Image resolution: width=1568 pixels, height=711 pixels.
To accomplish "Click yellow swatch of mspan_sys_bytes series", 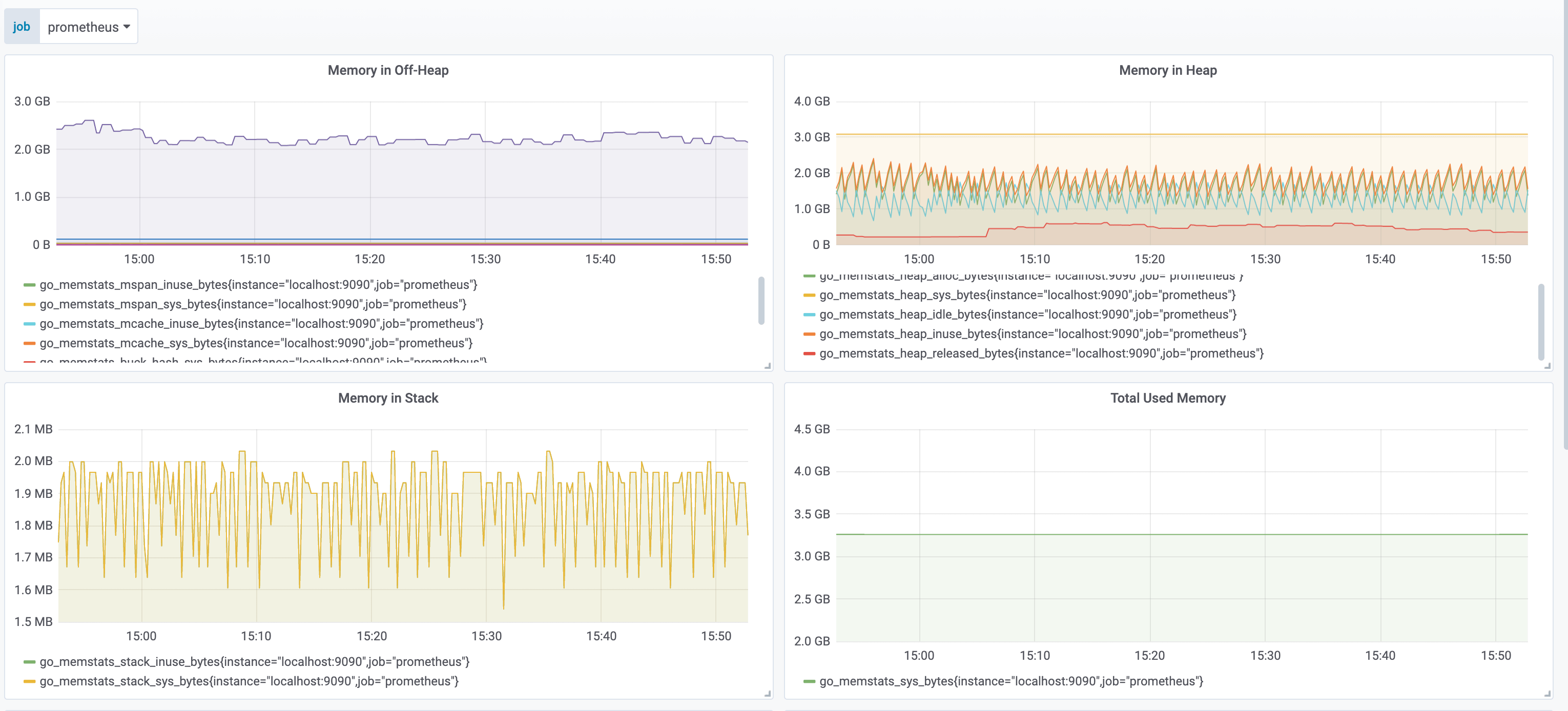I will (29, 304).
